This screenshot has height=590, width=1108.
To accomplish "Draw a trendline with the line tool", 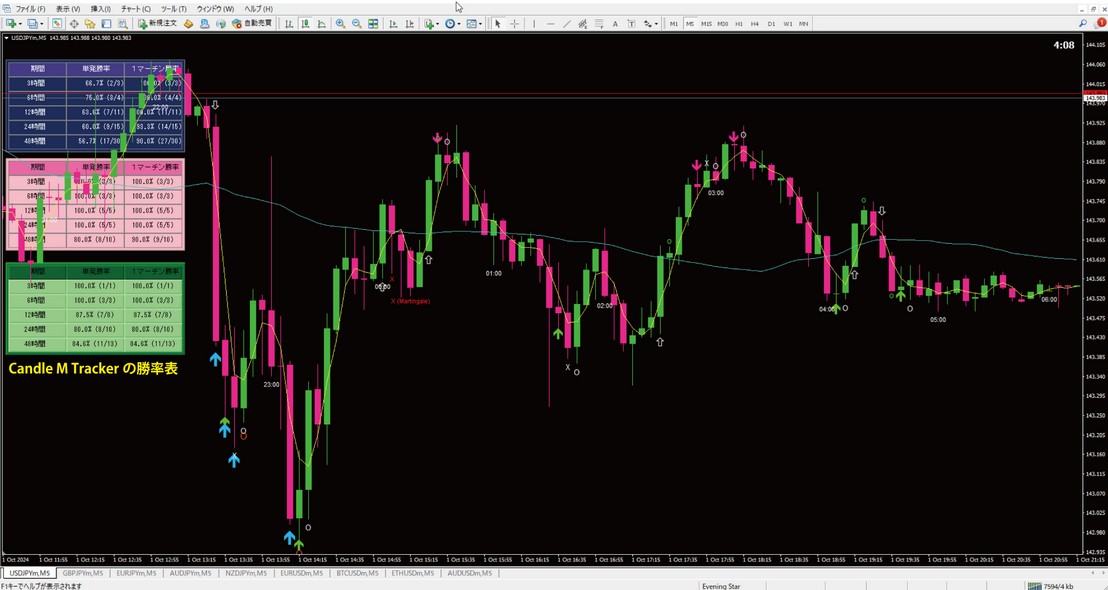I will click(566, 23).
